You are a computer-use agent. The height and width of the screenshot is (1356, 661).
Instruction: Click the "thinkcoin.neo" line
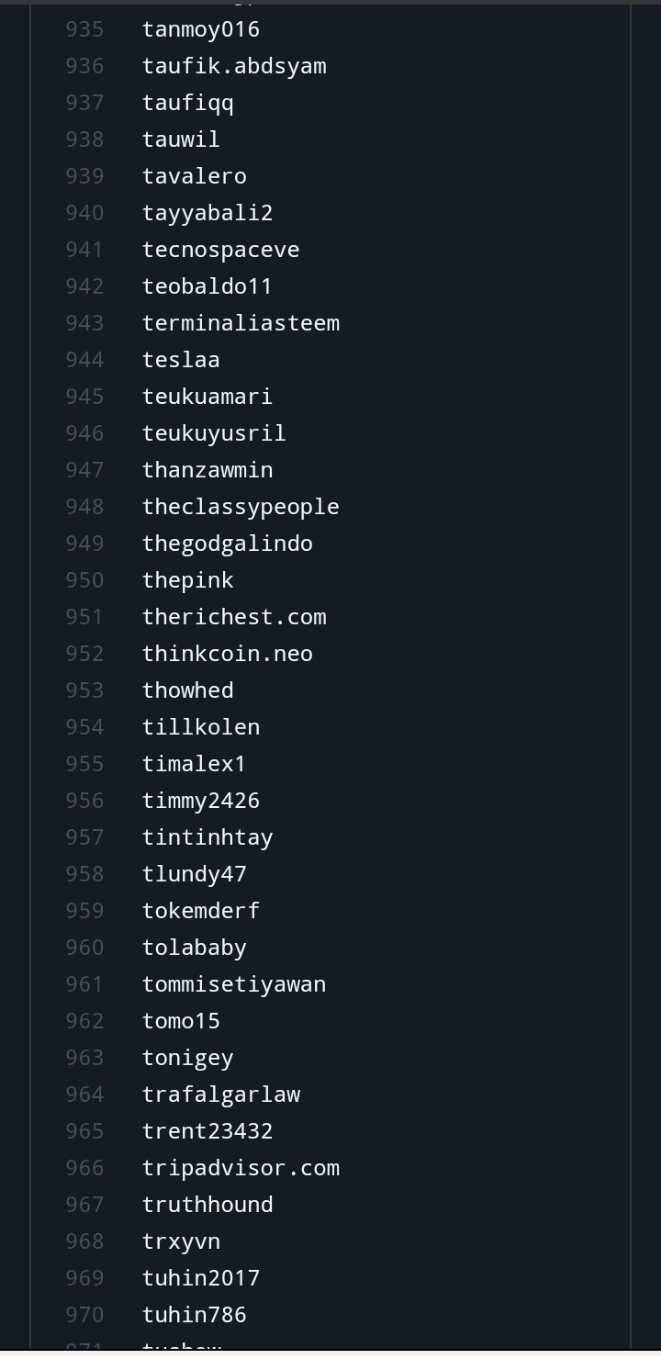pos(227,655)
